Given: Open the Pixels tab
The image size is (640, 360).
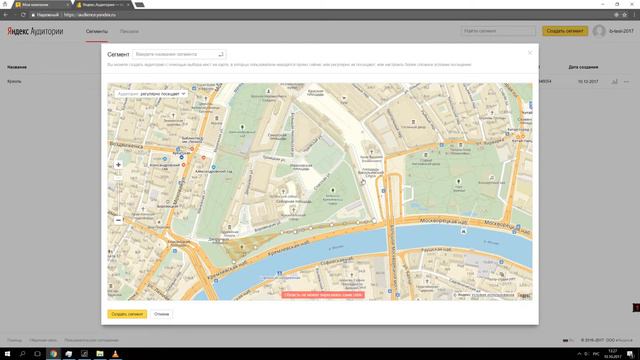Looking at the screenshot, I should click(x=129, y=31).
